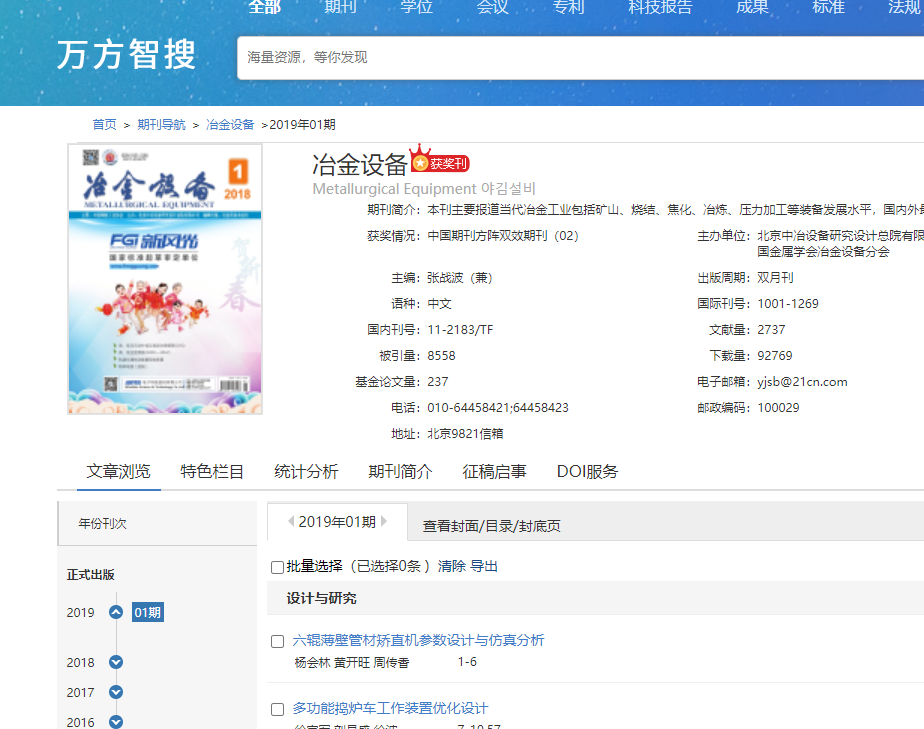
Task: Open the 期刊导航 breadcrumb link
Action: [161, 125]
